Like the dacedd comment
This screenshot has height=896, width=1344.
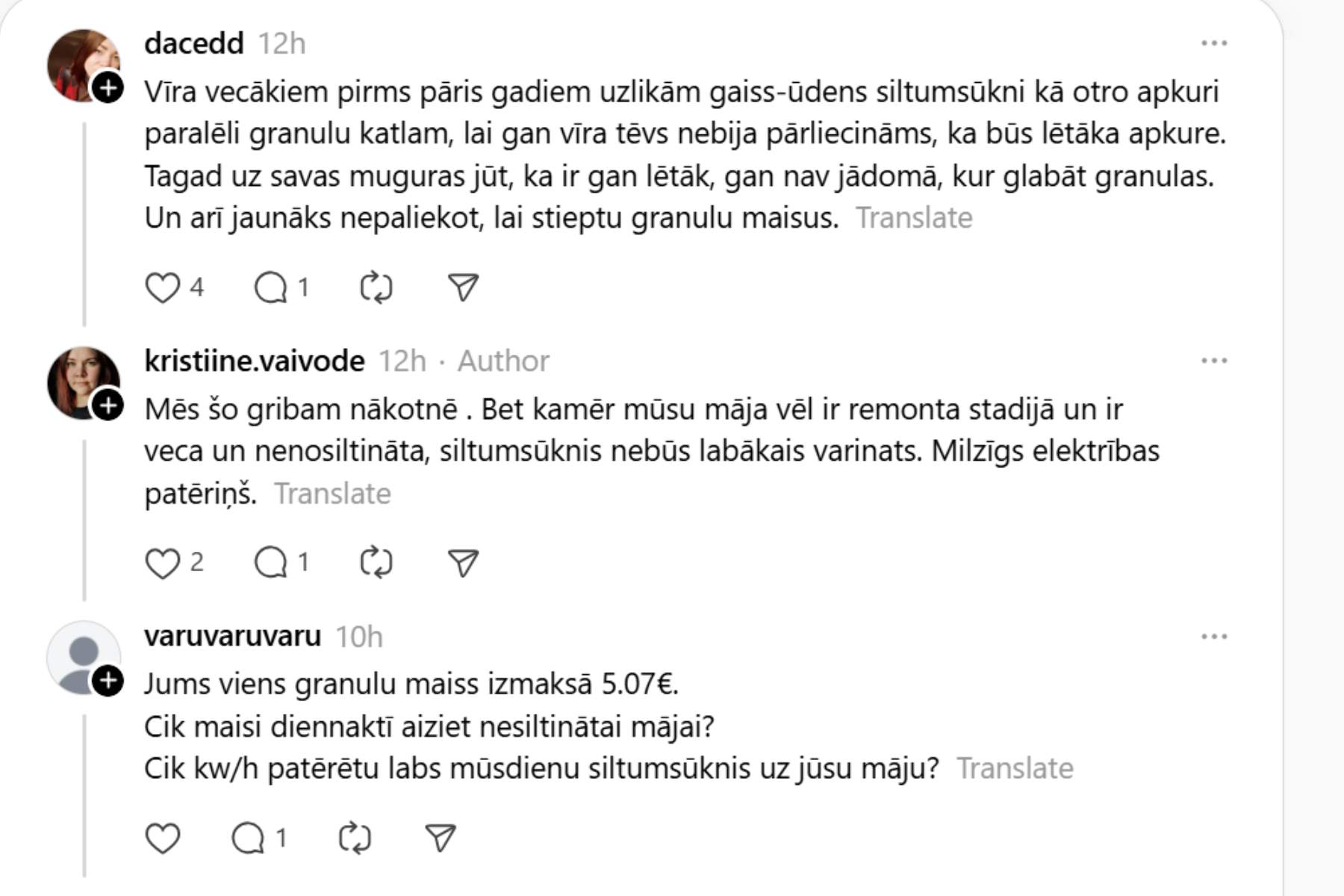[x=162, y=287]
